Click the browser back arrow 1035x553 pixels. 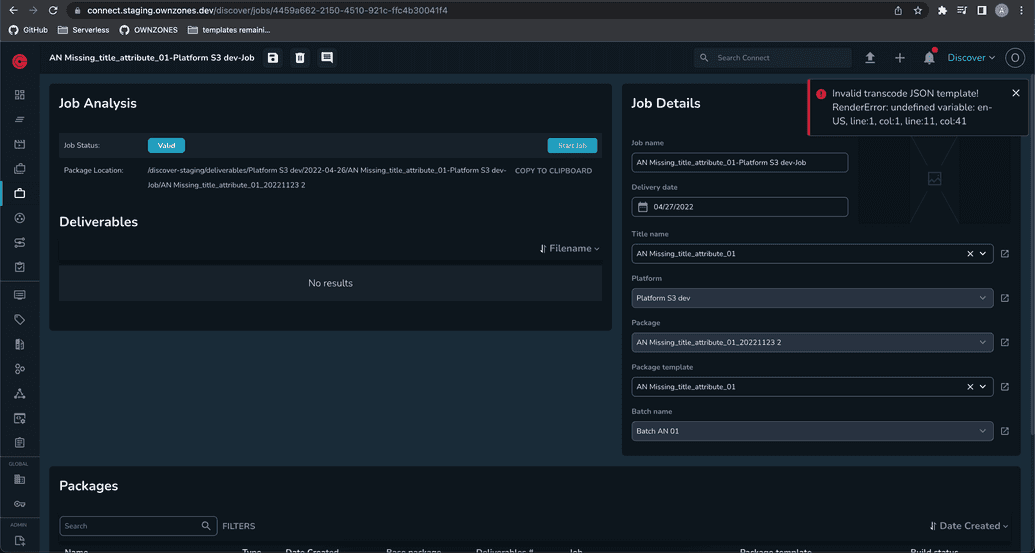(13, 11)
